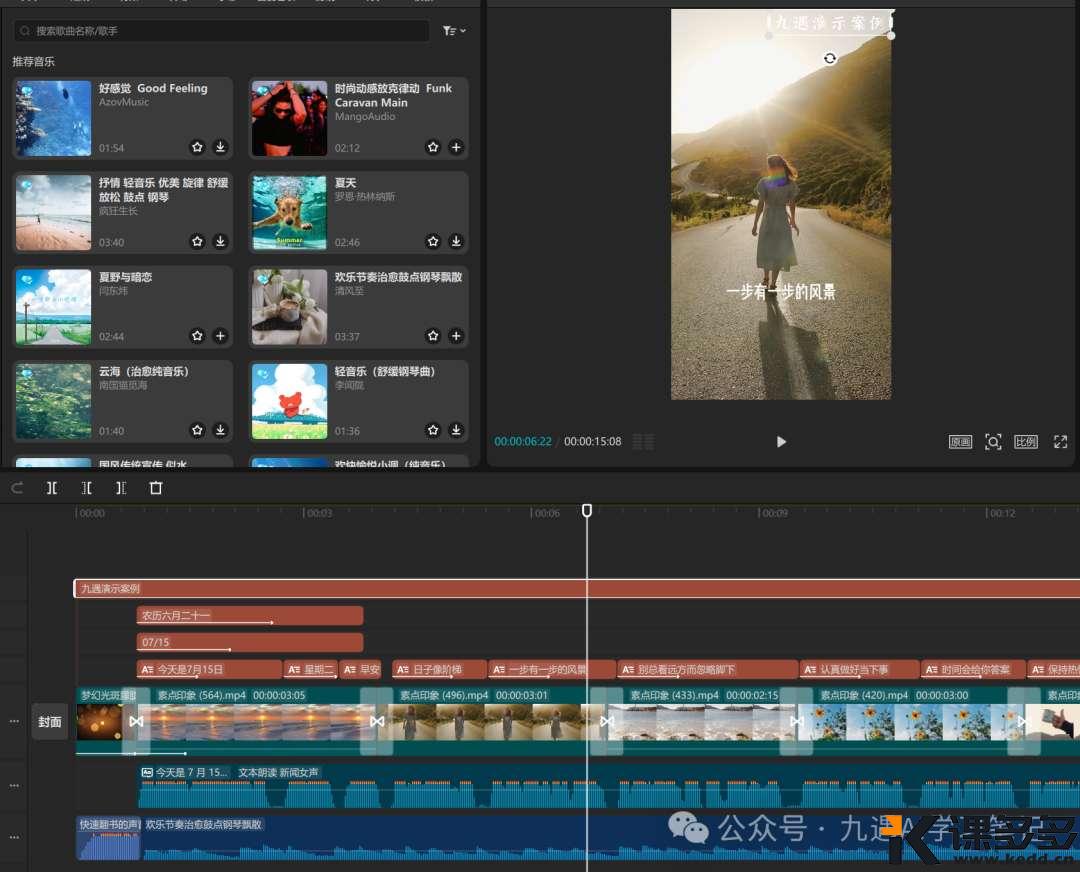
Task: Select the 文本朗读 新闻女声 audio clip
Action: pyautogui.click(x=609, y=786)
